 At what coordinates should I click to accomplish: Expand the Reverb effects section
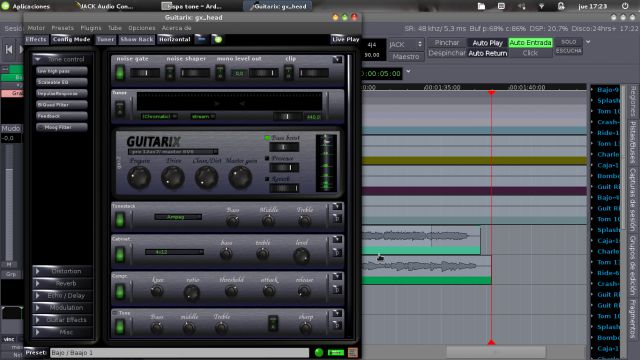pos(62,283)
